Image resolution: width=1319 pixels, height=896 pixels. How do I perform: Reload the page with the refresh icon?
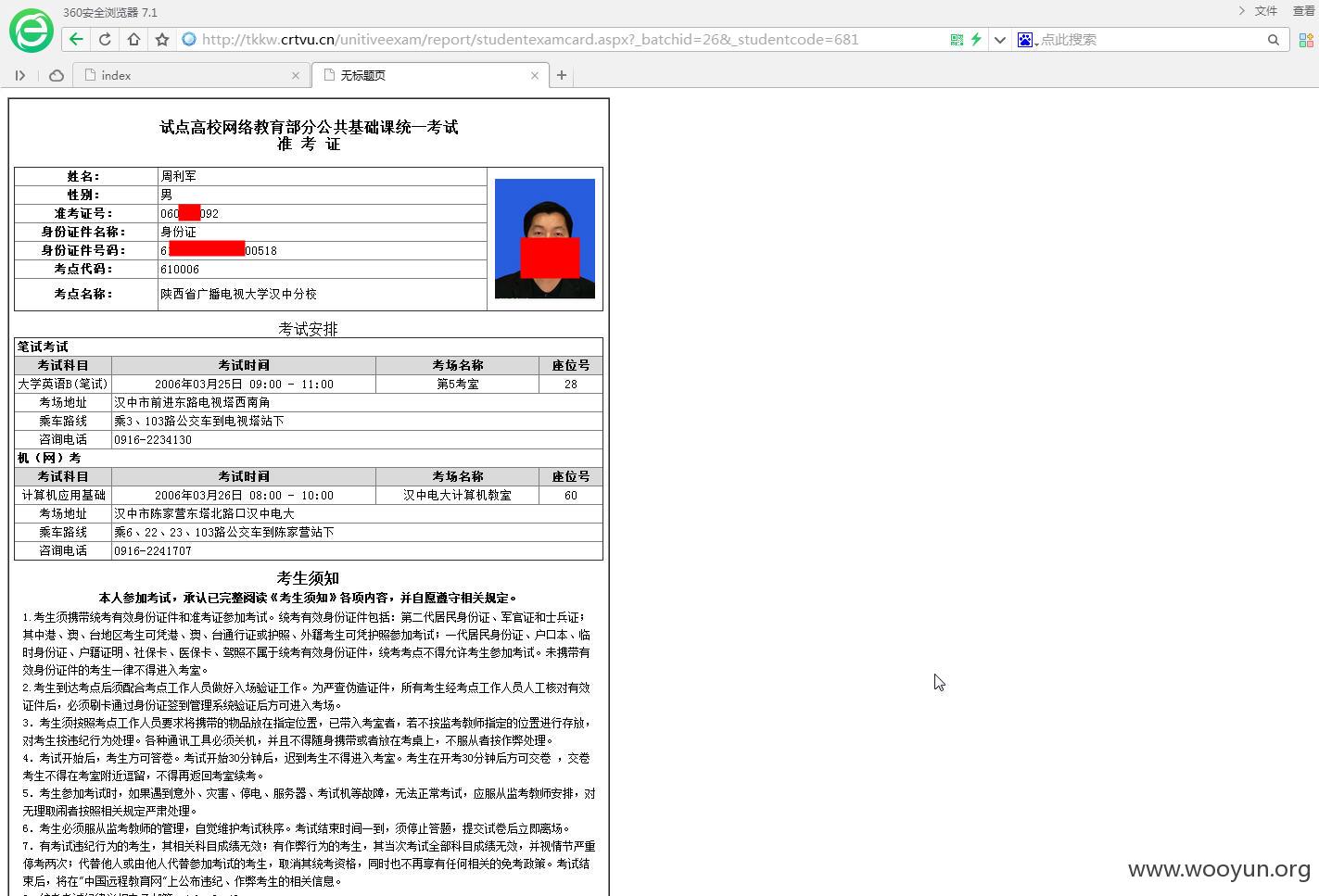pos(105,40)
